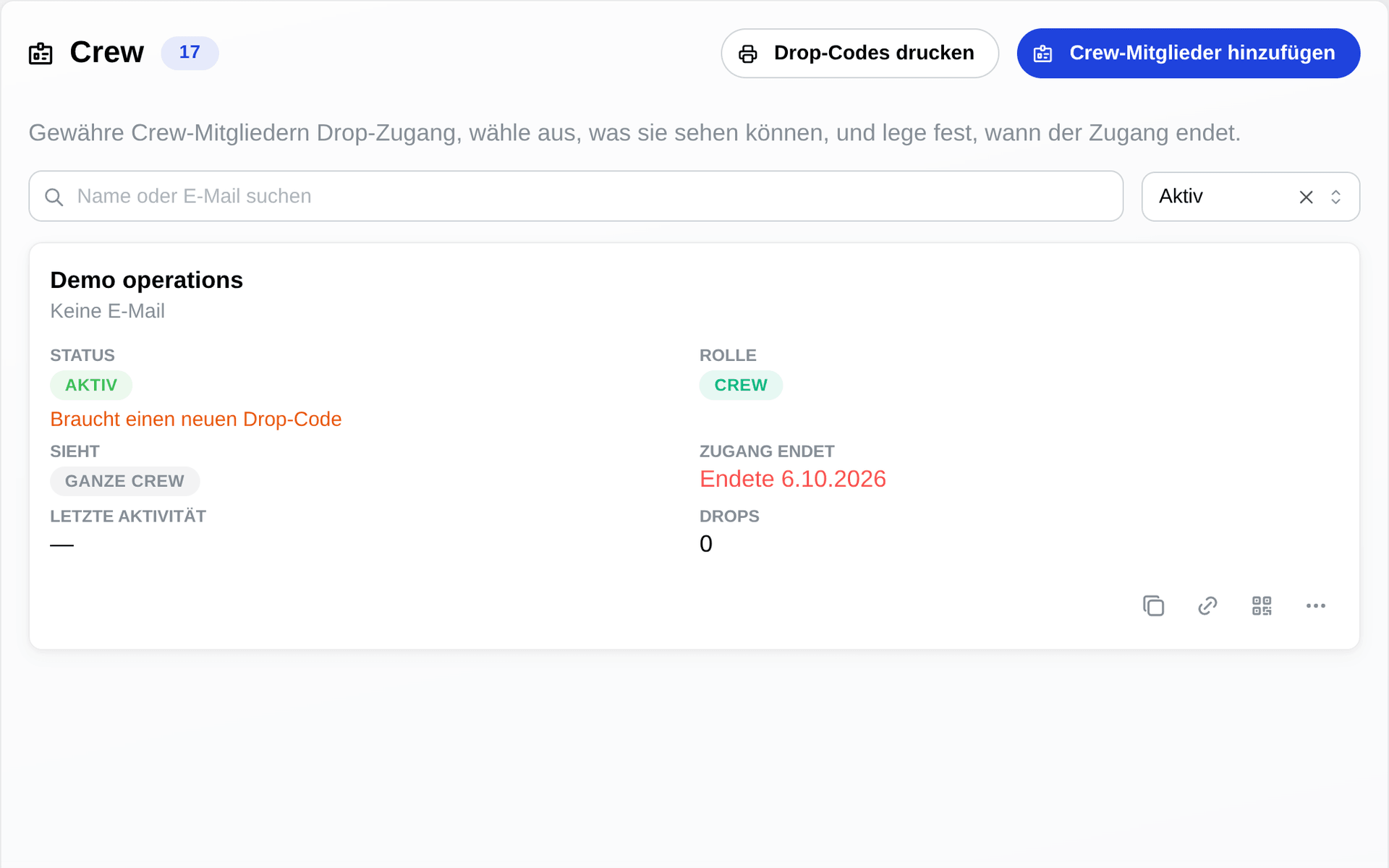Open more options for Demo operations

pos(1316,606)
